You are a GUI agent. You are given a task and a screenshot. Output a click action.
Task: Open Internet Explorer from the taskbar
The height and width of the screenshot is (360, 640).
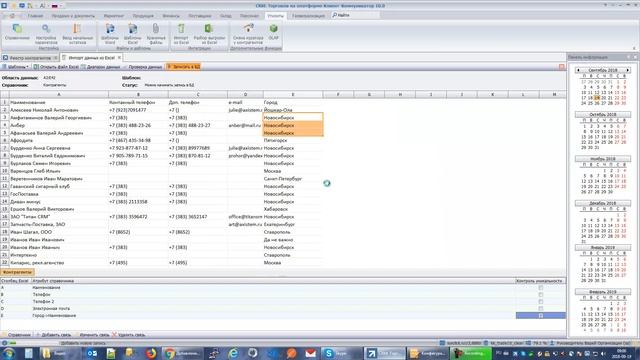click(x=233, y=353)
